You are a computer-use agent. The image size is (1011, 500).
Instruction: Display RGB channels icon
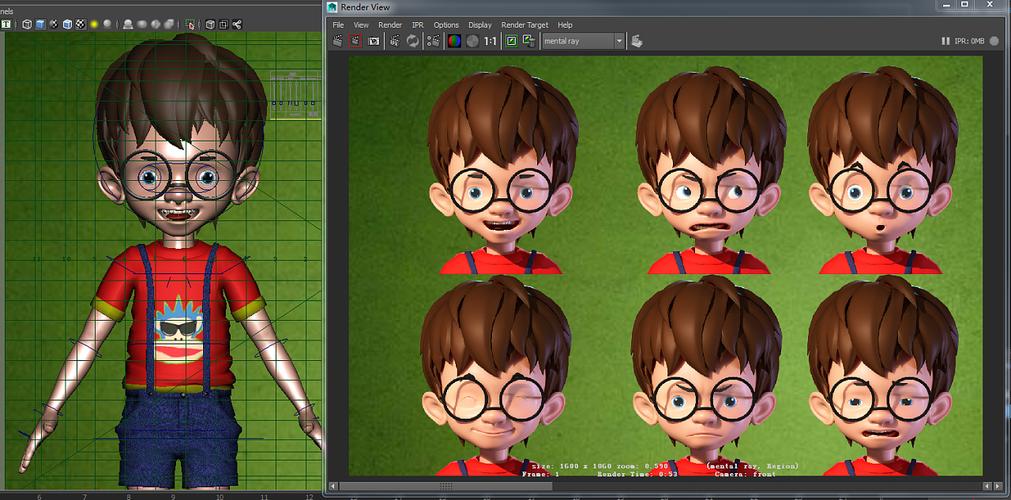tap(455, 41)
